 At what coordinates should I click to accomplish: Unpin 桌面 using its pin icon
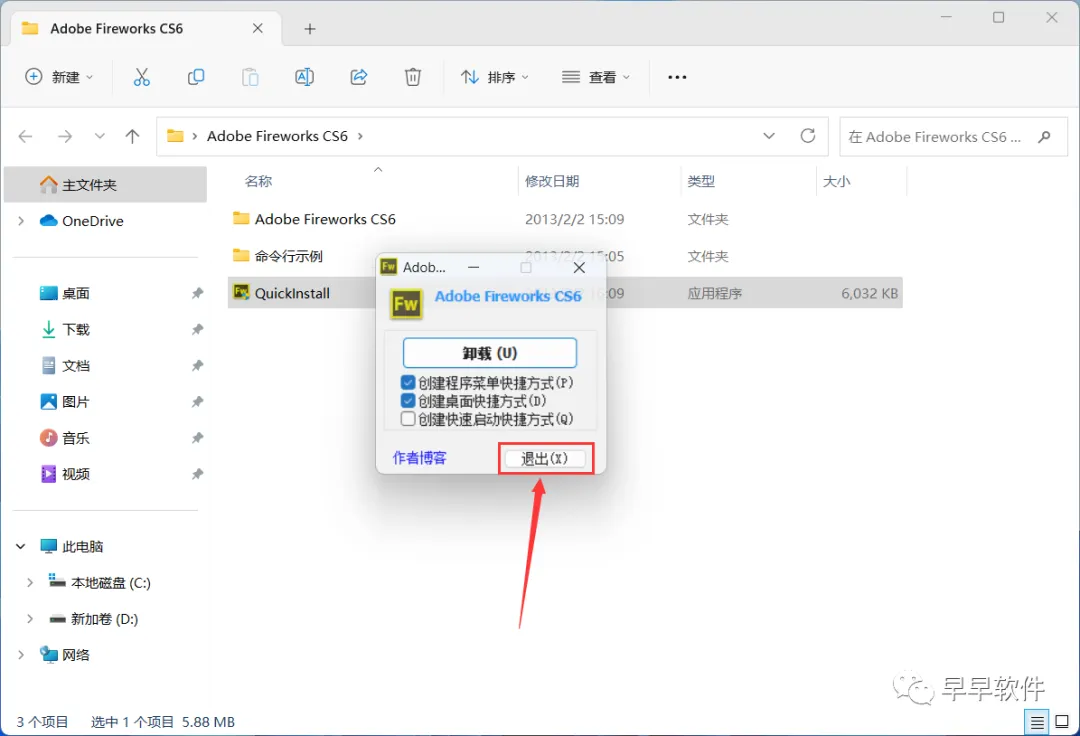[198, 293]
